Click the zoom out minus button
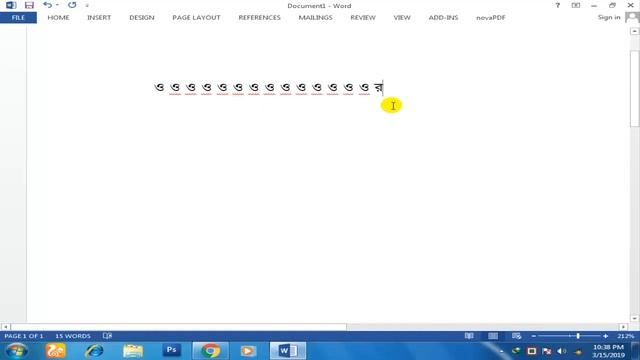Viewport: 640px width, 360px height. pos(533,336)
